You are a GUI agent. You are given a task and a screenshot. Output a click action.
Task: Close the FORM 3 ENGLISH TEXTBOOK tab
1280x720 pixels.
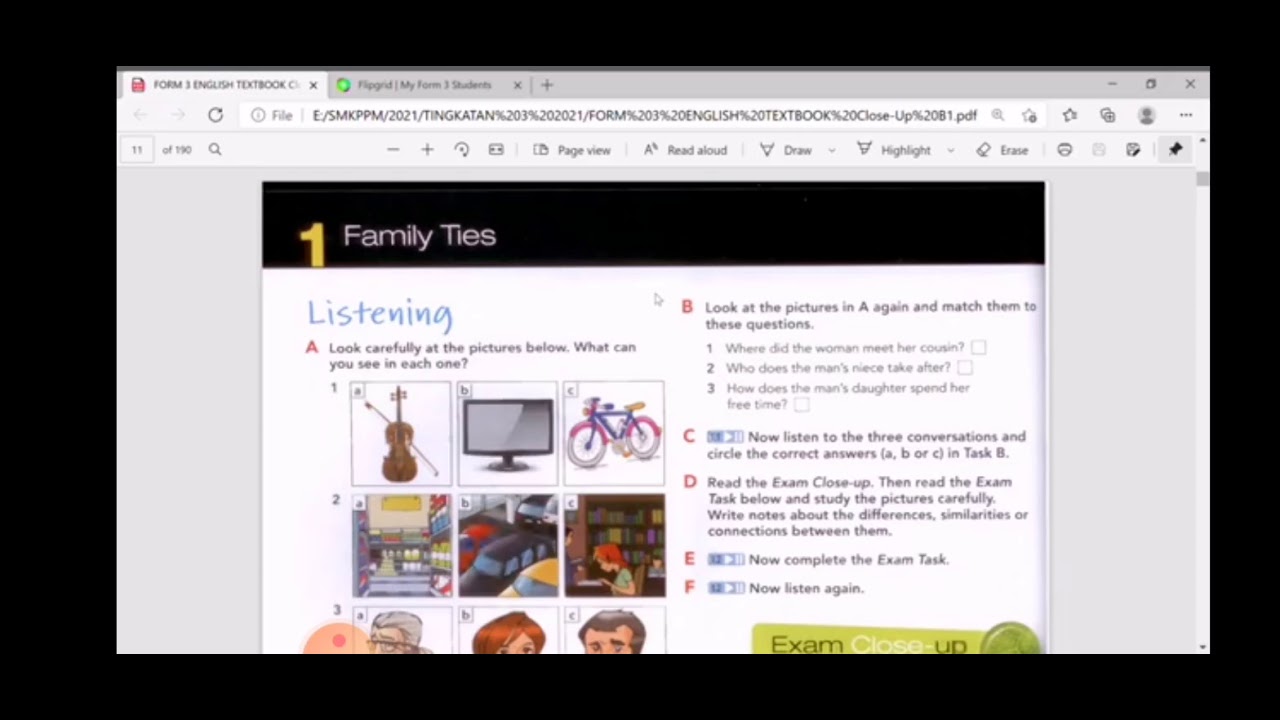[313, 85]
